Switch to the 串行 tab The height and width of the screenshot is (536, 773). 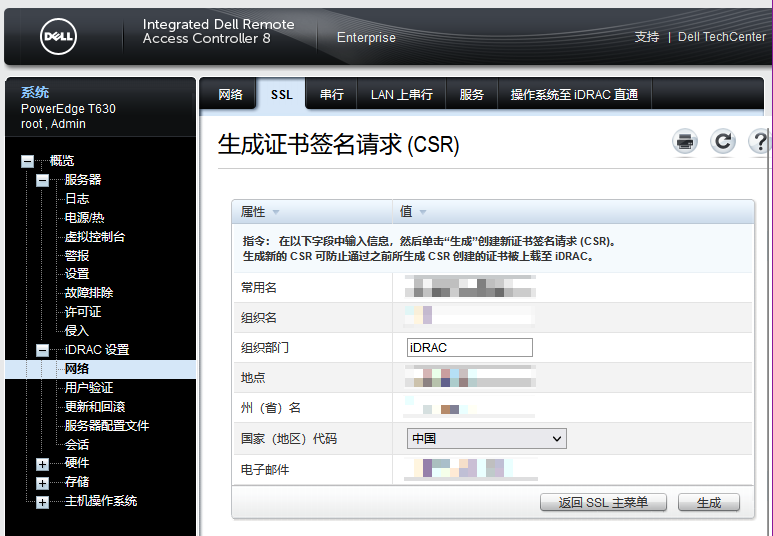[331, 95]
